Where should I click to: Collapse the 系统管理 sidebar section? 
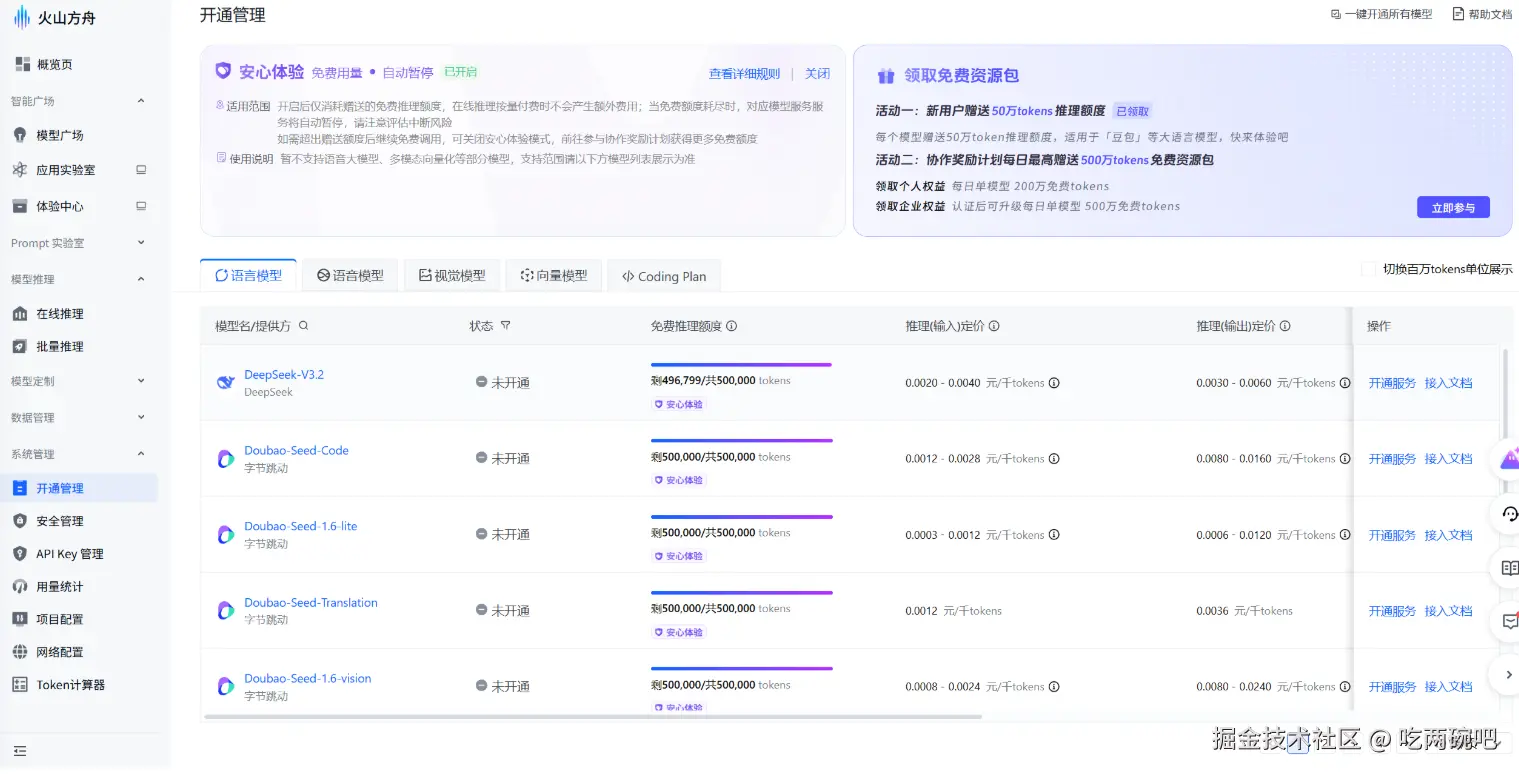(141, 454)
